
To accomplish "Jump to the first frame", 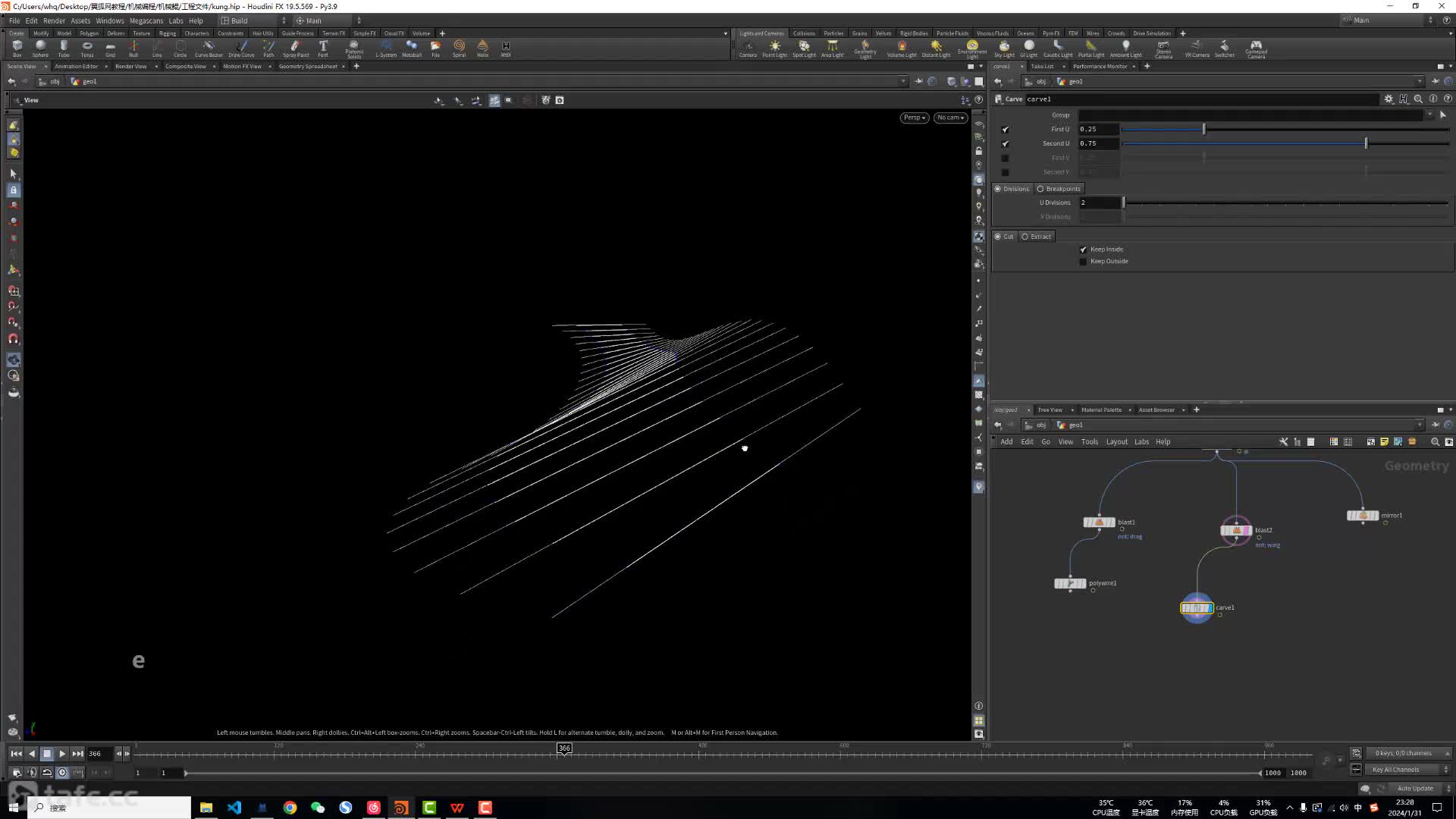I will tap(16, 754).
